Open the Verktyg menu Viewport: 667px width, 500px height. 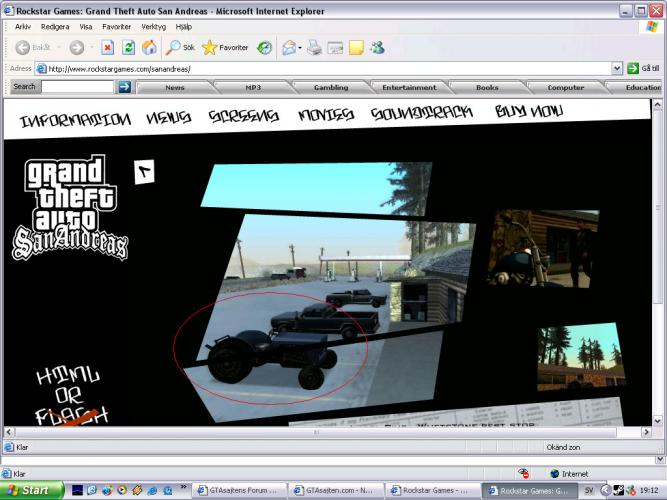coord(153,27)
